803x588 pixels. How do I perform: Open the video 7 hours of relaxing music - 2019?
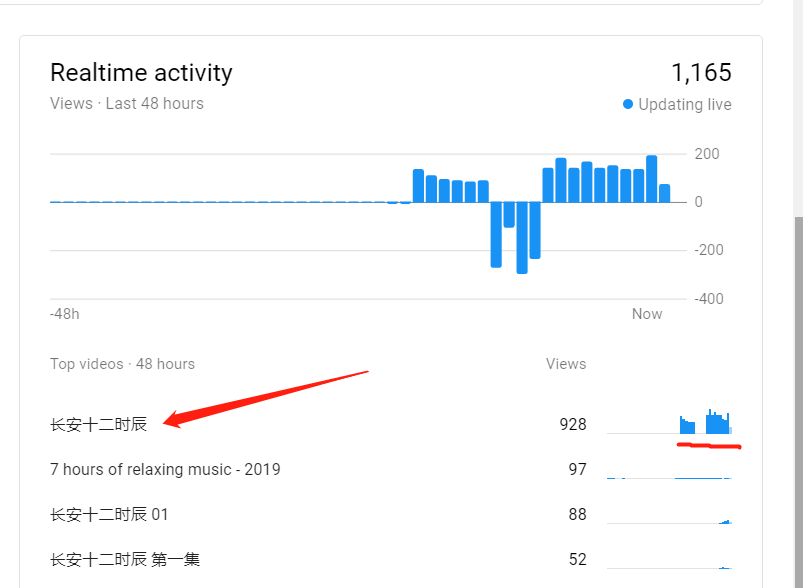165,469
